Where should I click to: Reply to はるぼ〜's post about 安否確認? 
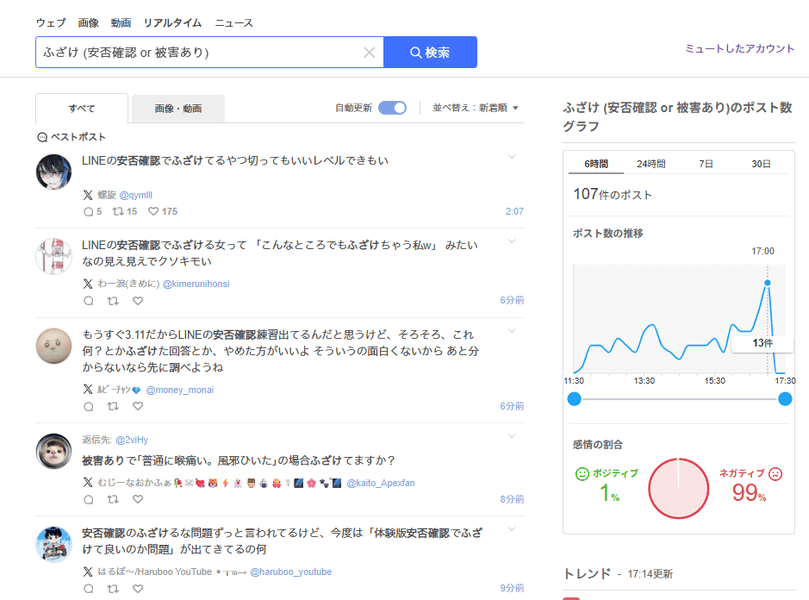tap(88, 589)
